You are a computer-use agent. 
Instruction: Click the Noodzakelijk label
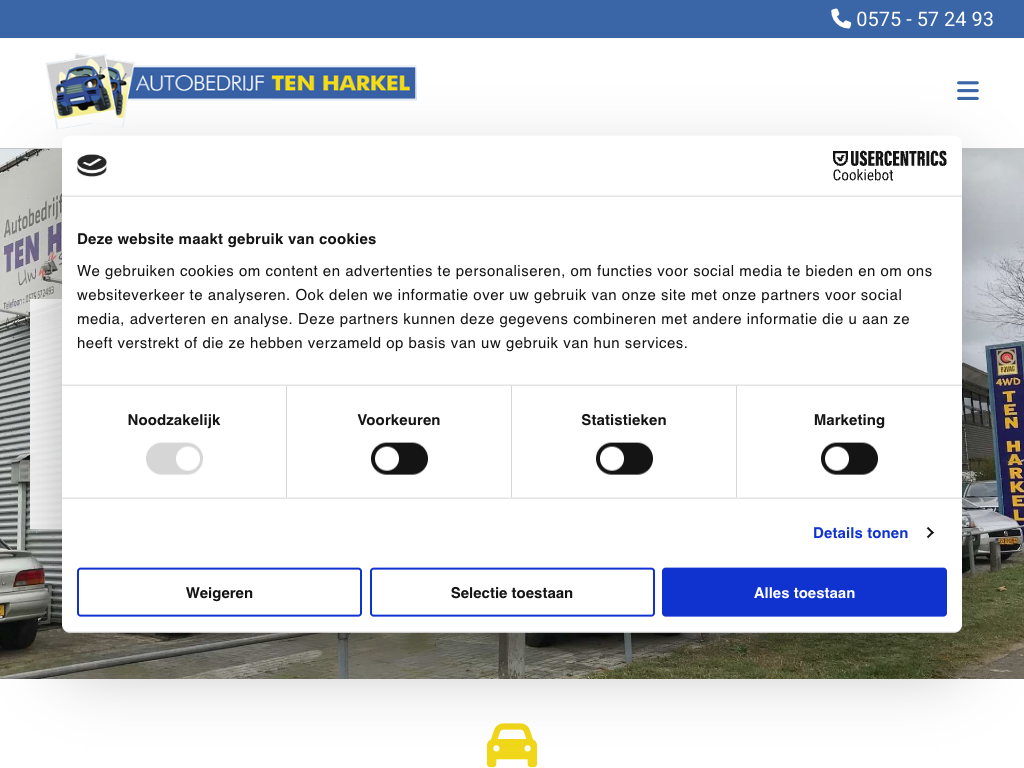coord(174,420)
